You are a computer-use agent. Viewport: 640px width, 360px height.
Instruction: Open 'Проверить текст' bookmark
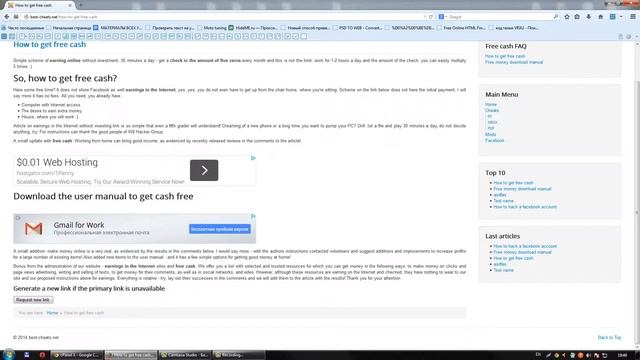[x=170, y=28]
